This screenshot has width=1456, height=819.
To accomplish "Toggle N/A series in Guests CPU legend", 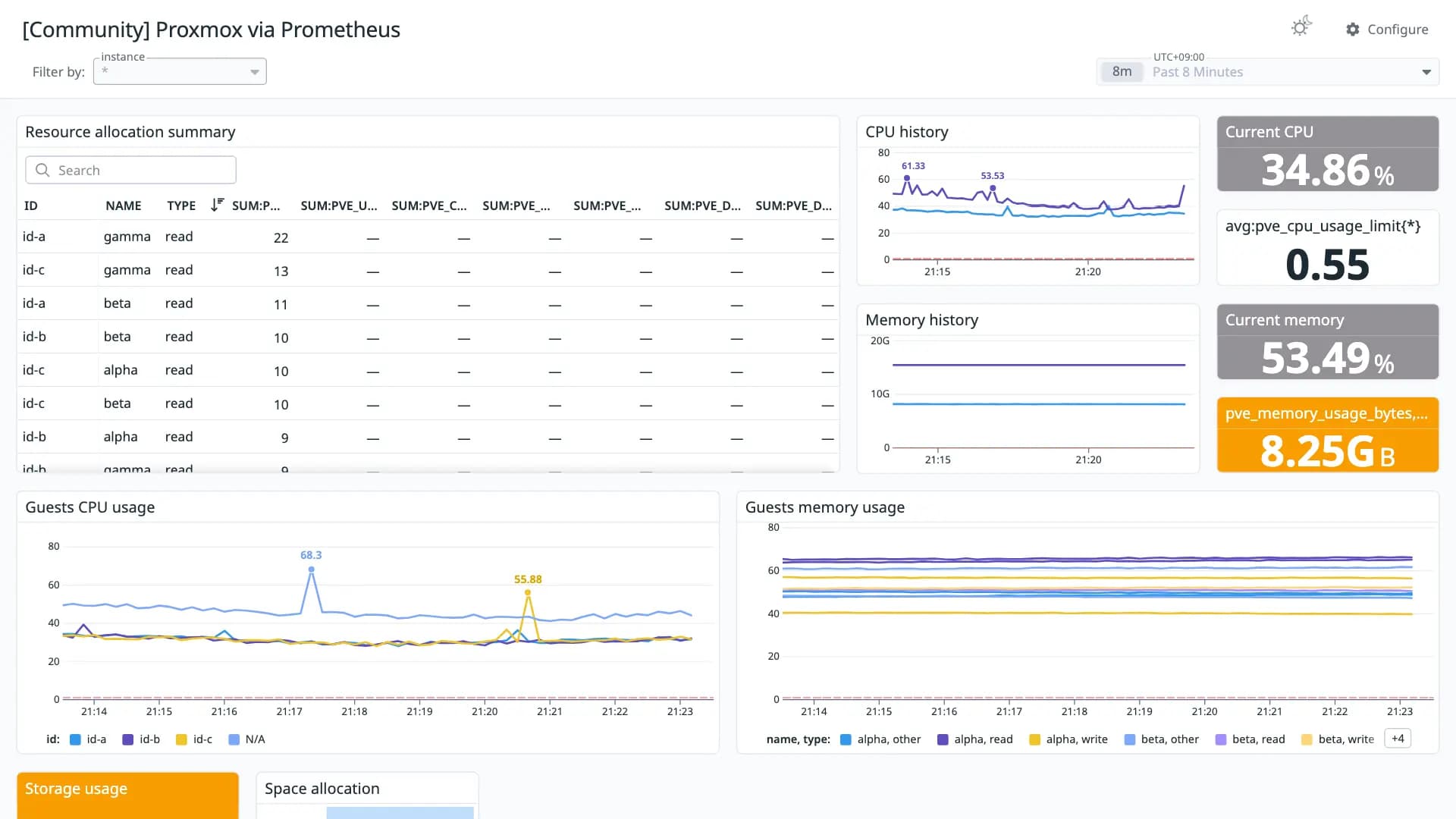I will [x=246, y=739].
